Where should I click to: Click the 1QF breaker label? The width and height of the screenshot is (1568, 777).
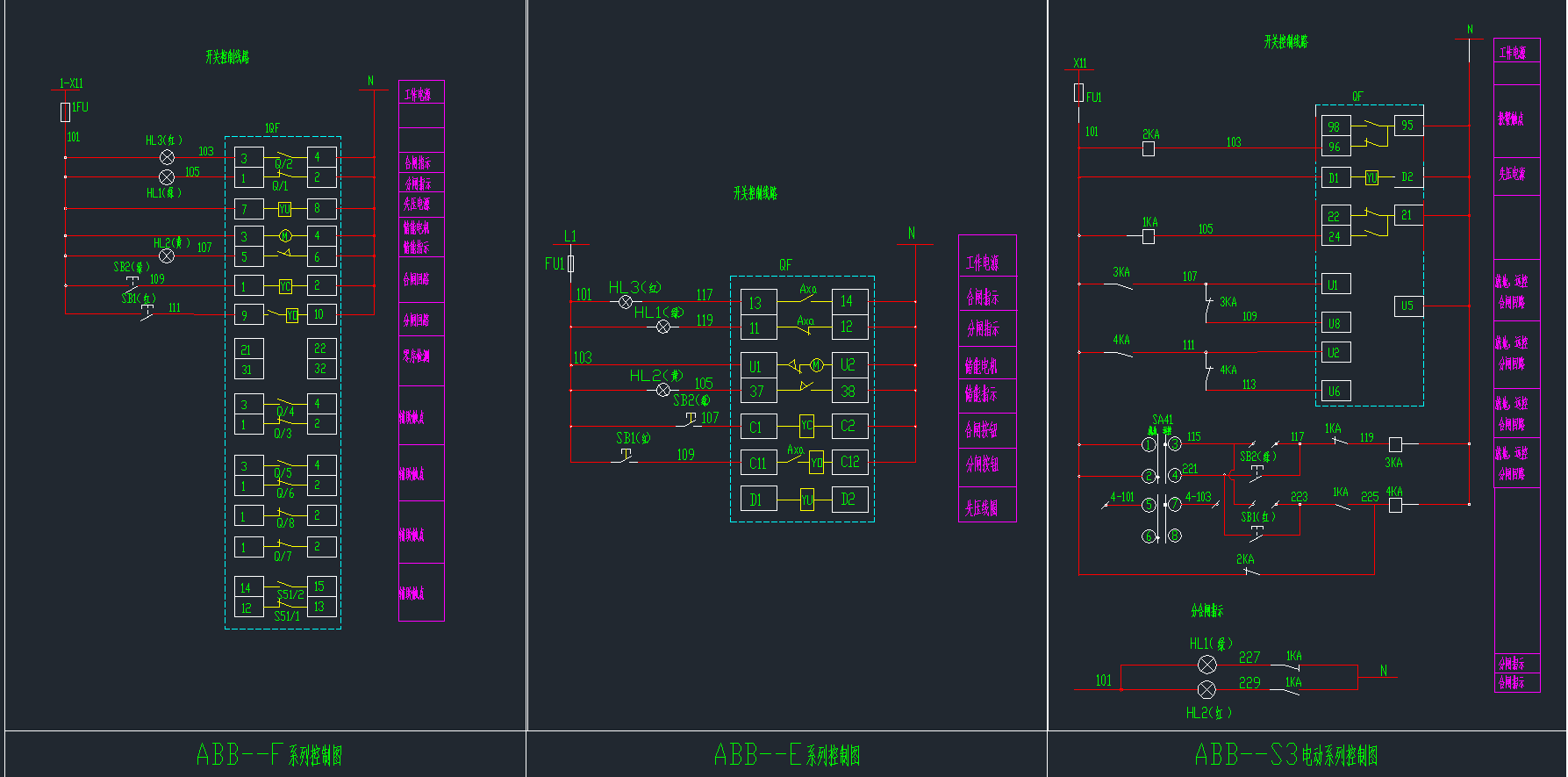coord(272,128)
